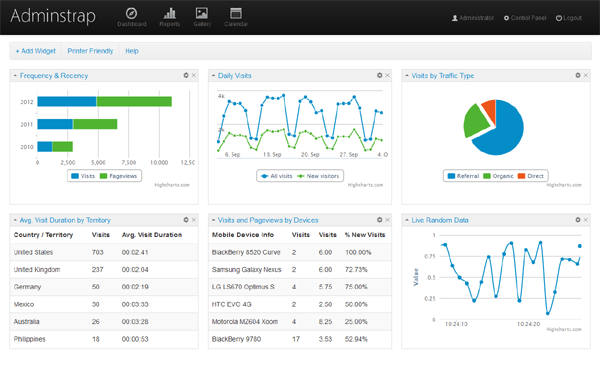The height and width of the screenshot is (375, 600).
Task: Close the Visits and Pageviews by Devices widget
Action: (388, 220)
